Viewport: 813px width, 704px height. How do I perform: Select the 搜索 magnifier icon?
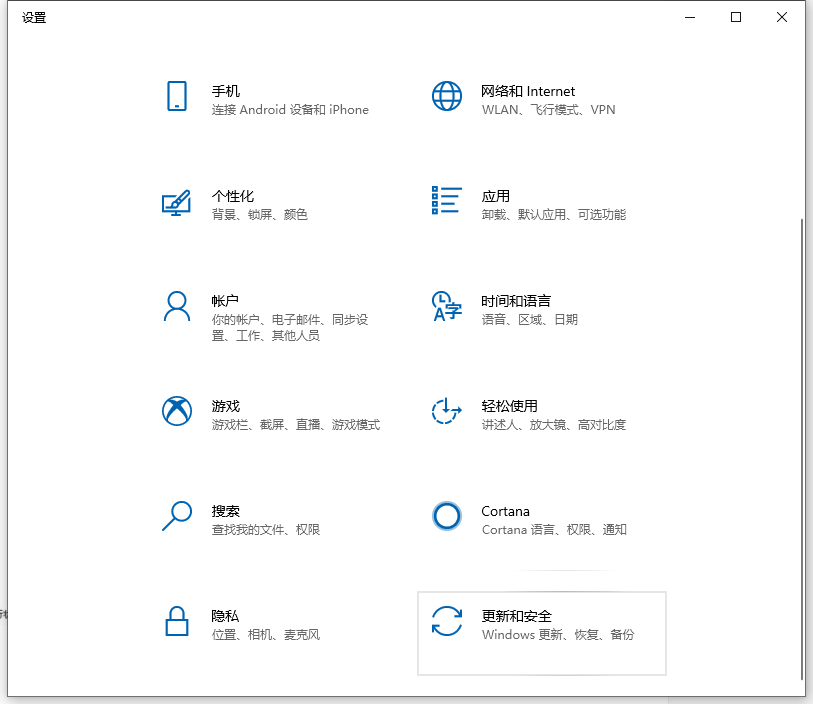tap(177, 517)
